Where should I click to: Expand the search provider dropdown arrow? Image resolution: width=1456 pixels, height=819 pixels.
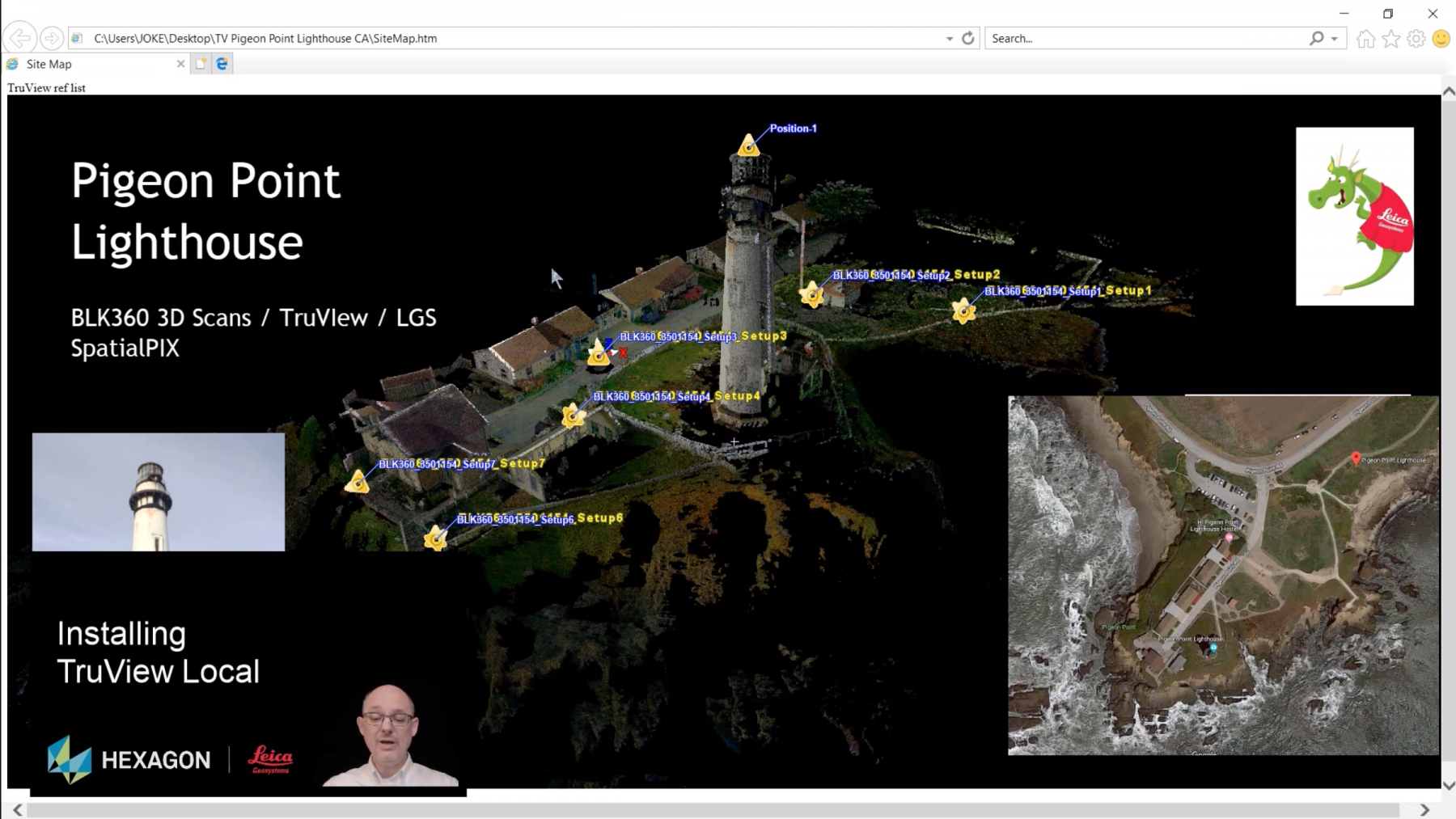tap(1335, 39)
